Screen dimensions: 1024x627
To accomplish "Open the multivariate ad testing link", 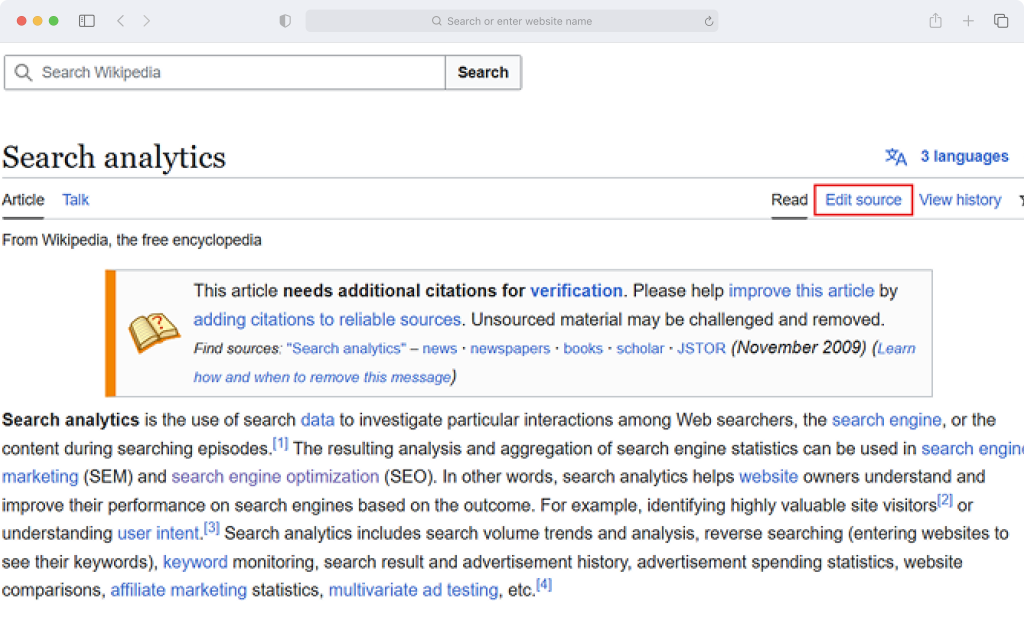I will [x=413, y=590].
